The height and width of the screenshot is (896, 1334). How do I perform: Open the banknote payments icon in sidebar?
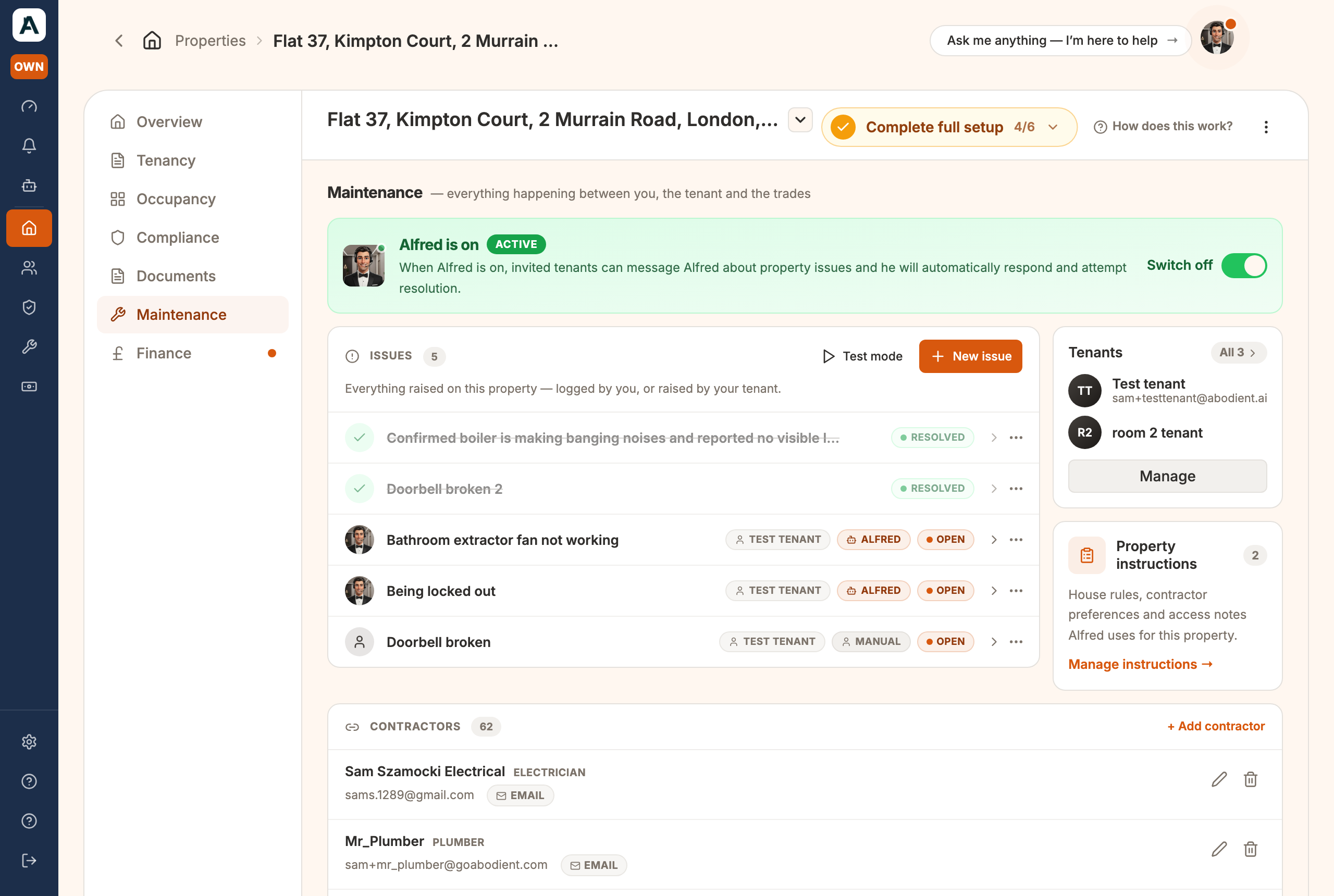[29, 387]
